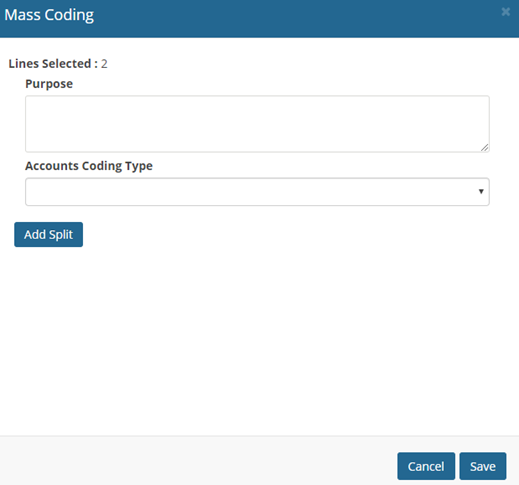Click the Purpose field label

pos(49,84)
